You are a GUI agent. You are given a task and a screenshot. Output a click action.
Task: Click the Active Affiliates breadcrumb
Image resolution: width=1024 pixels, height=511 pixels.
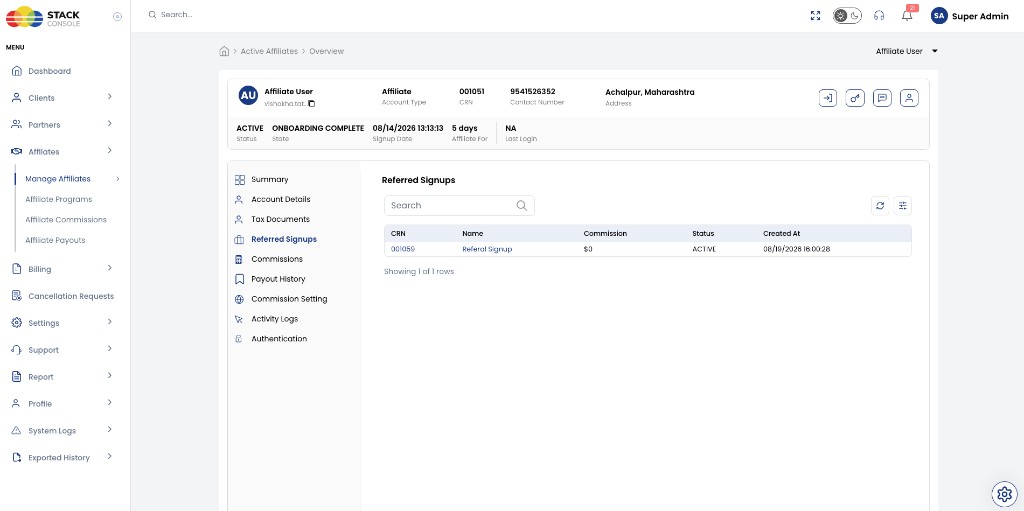pyautogui.click(x=269, y=51)
